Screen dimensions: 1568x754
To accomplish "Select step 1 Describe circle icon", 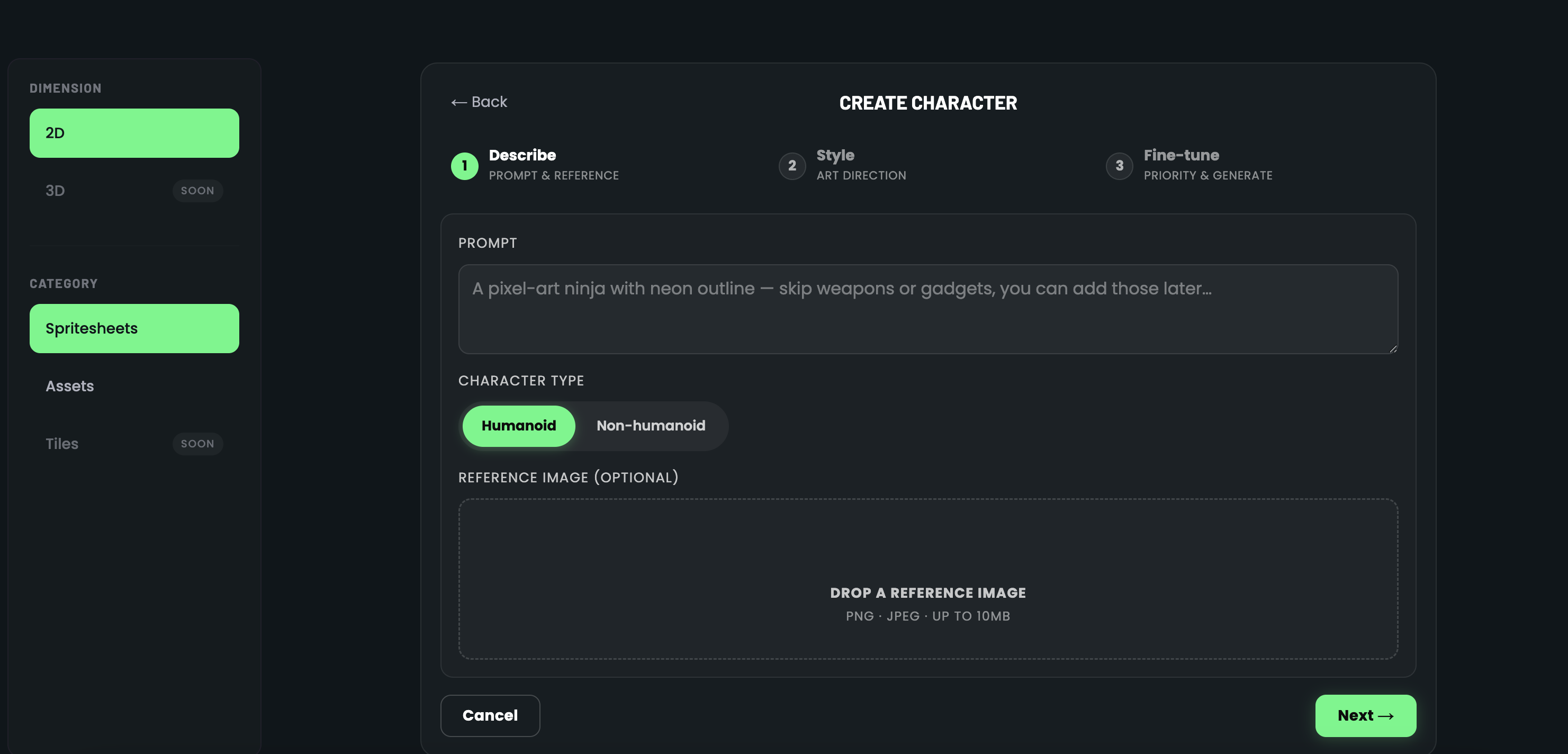I will [x=464, y=166].
